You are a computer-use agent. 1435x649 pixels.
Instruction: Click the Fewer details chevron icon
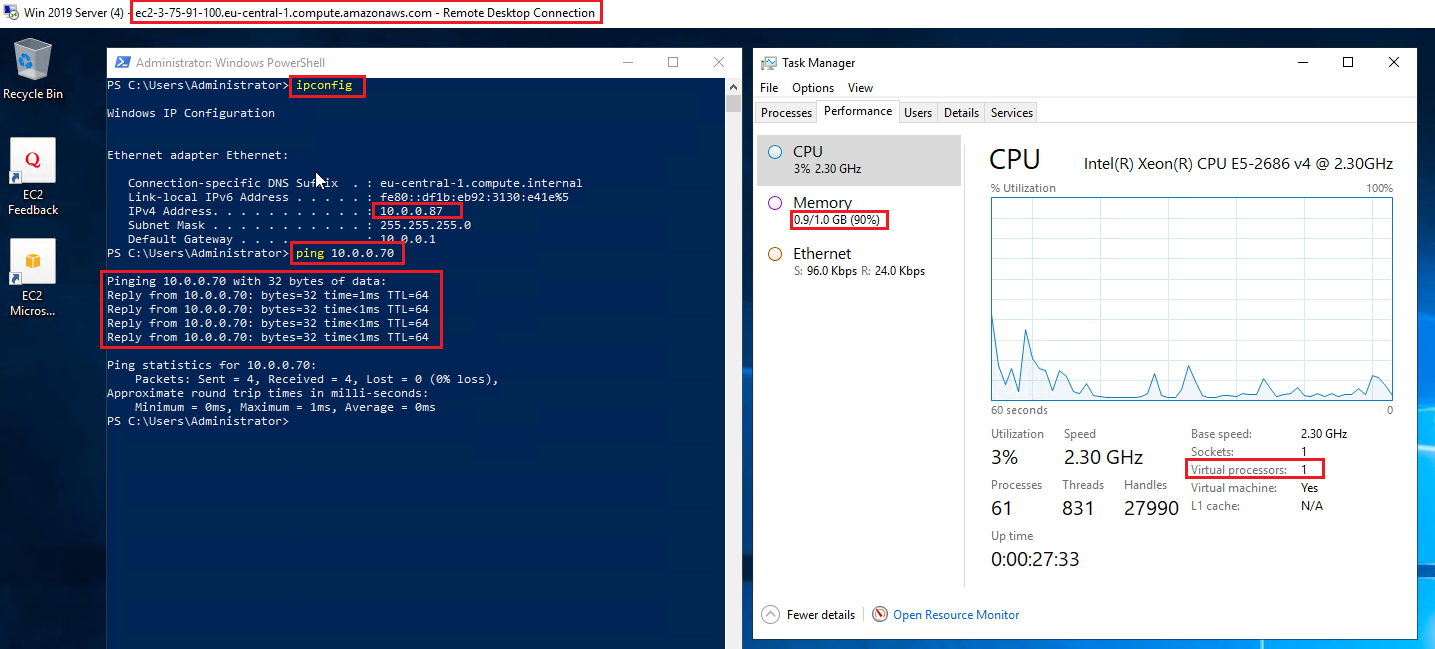tap(770, 614)
